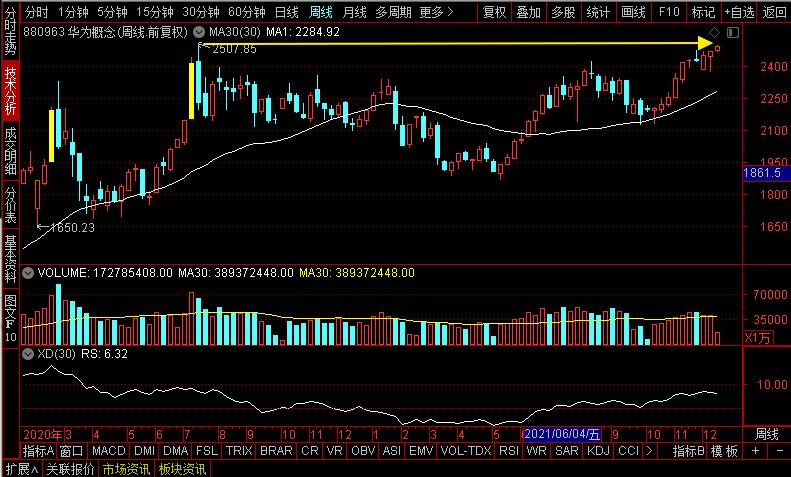The image size is (791, 477).
Task: Click the diamond icon above chart
Action: (x=714, y=33)
